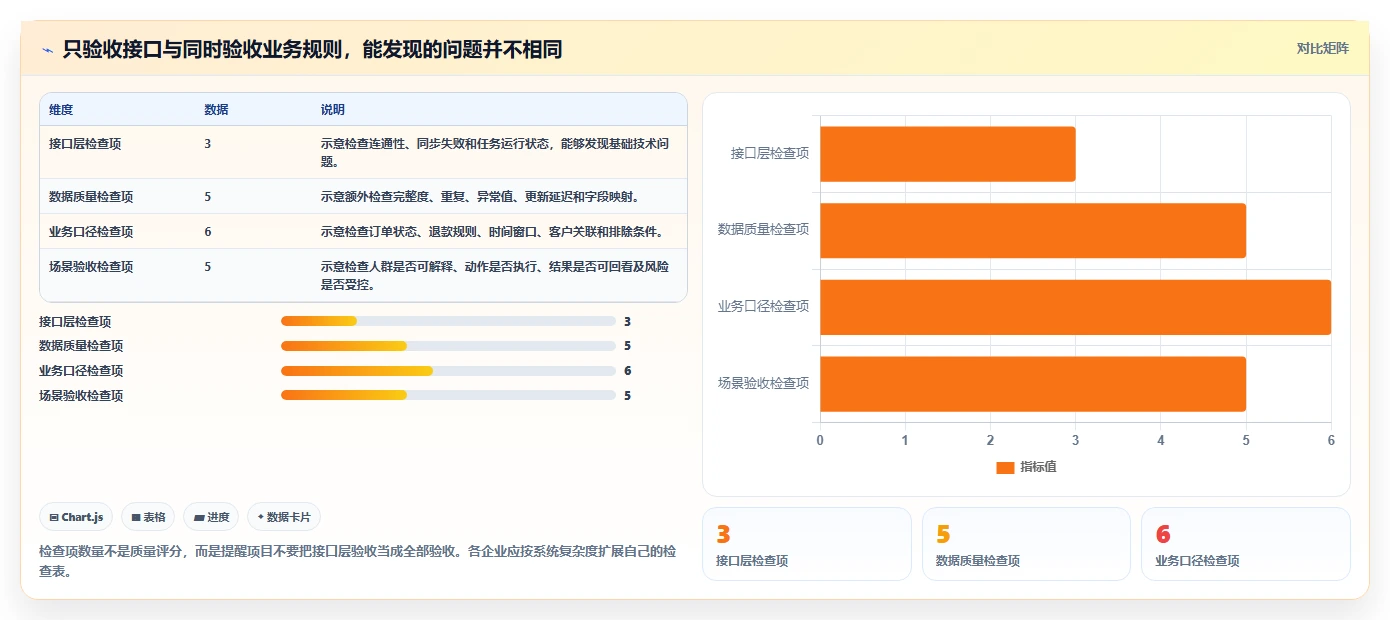Toggle the 指标值 legend item
Image resolution: width=1390 pixels, height=620 pixels.
click(1027, 467)
